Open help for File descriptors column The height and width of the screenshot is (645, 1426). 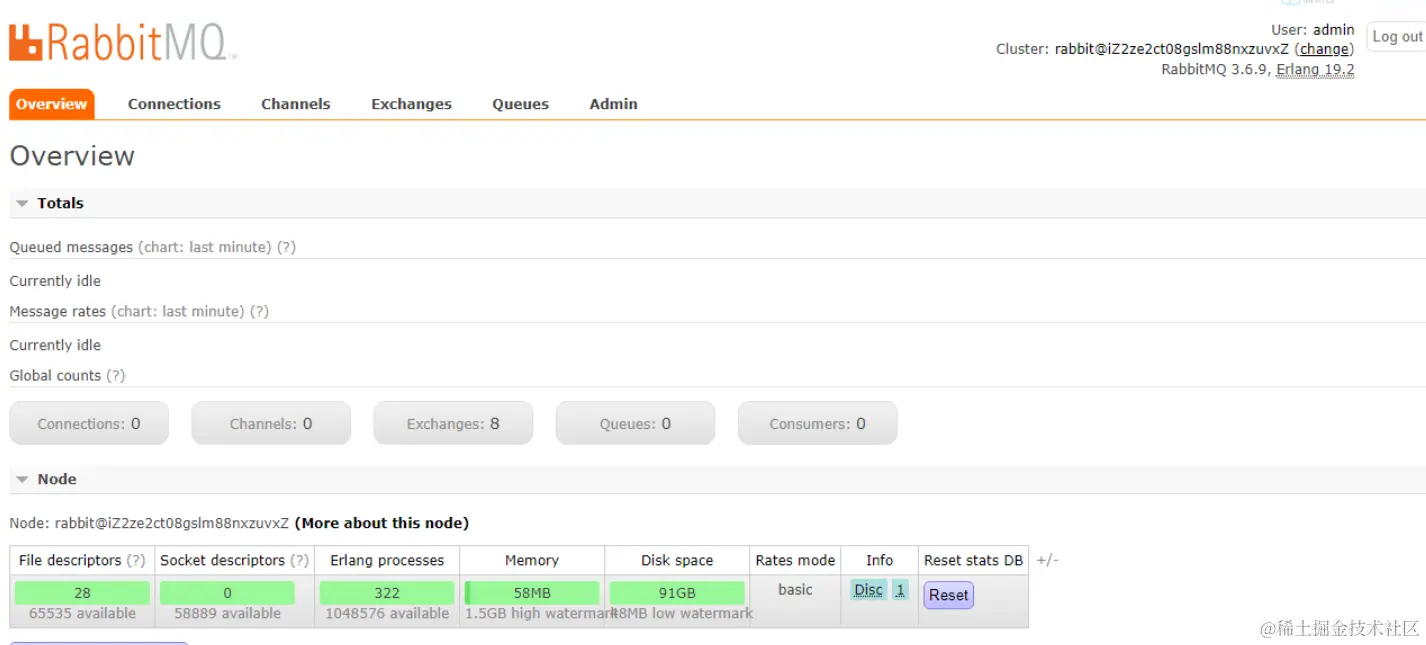tap(136, 560)
